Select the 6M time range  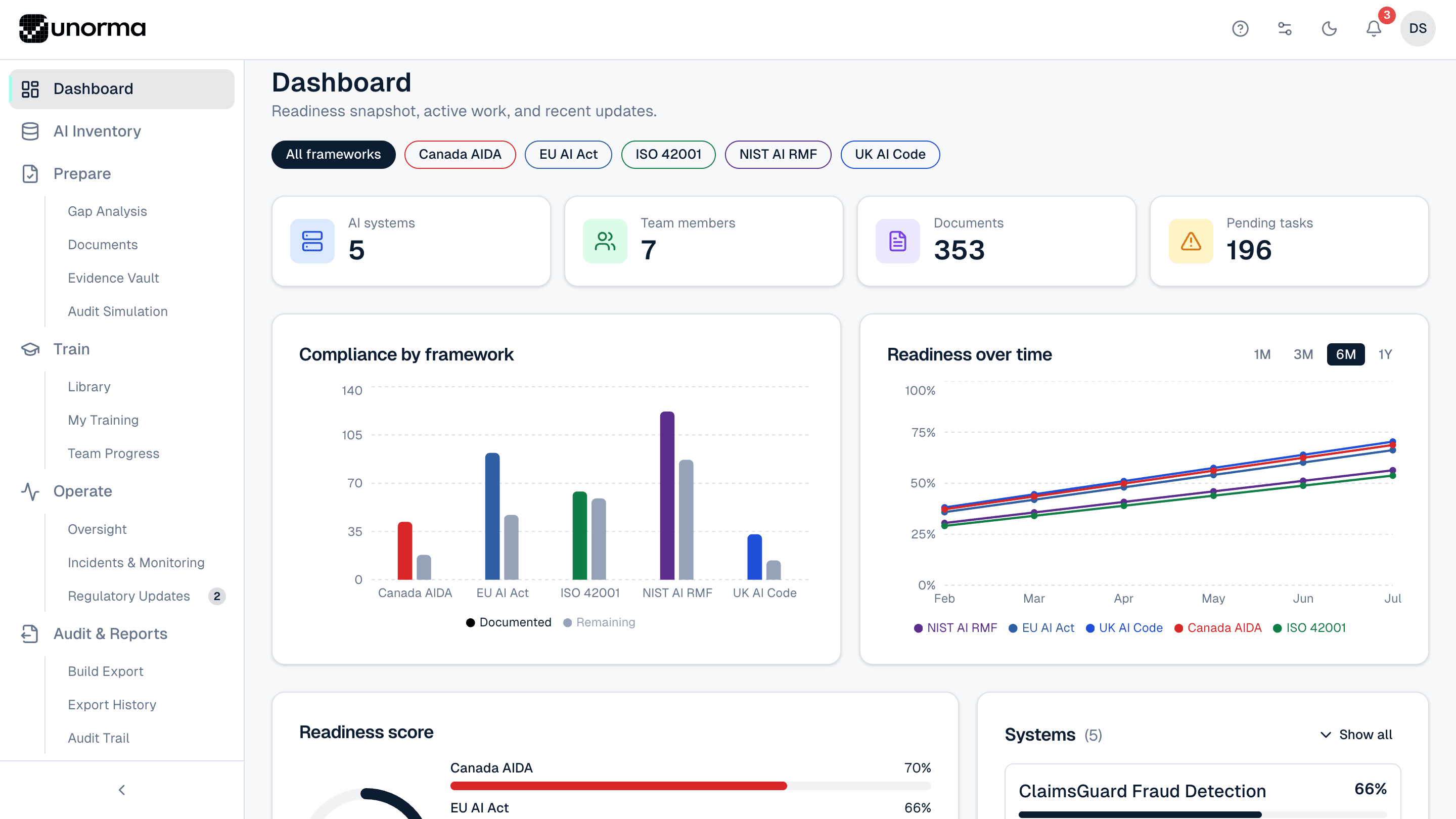pyautogui.click(x=1345, y=354)
